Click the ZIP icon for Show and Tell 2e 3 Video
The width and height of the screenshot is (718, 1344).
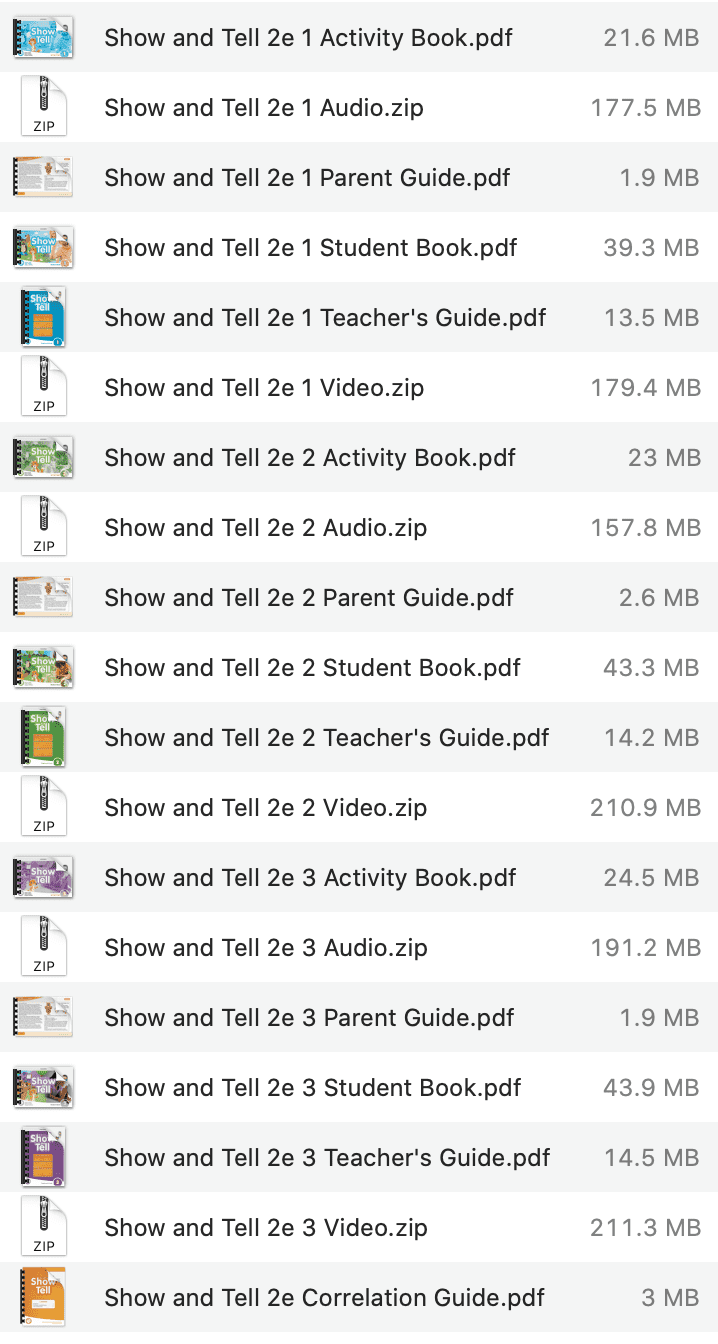pyautogui.click(x=43, y=1227)
